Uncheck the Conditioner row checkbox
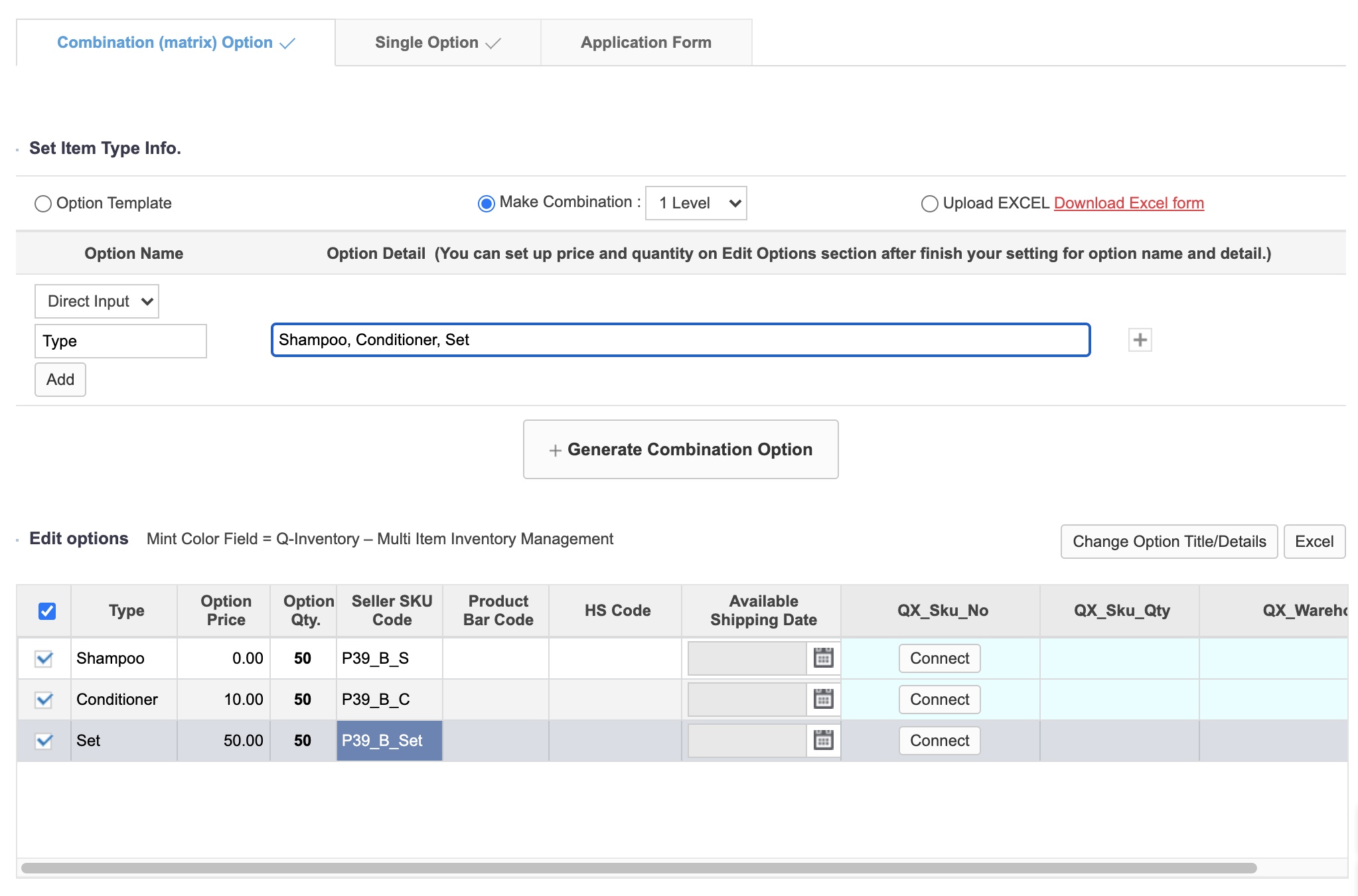The height and width of the screenshot is (896, 1358). pos(44,700)
